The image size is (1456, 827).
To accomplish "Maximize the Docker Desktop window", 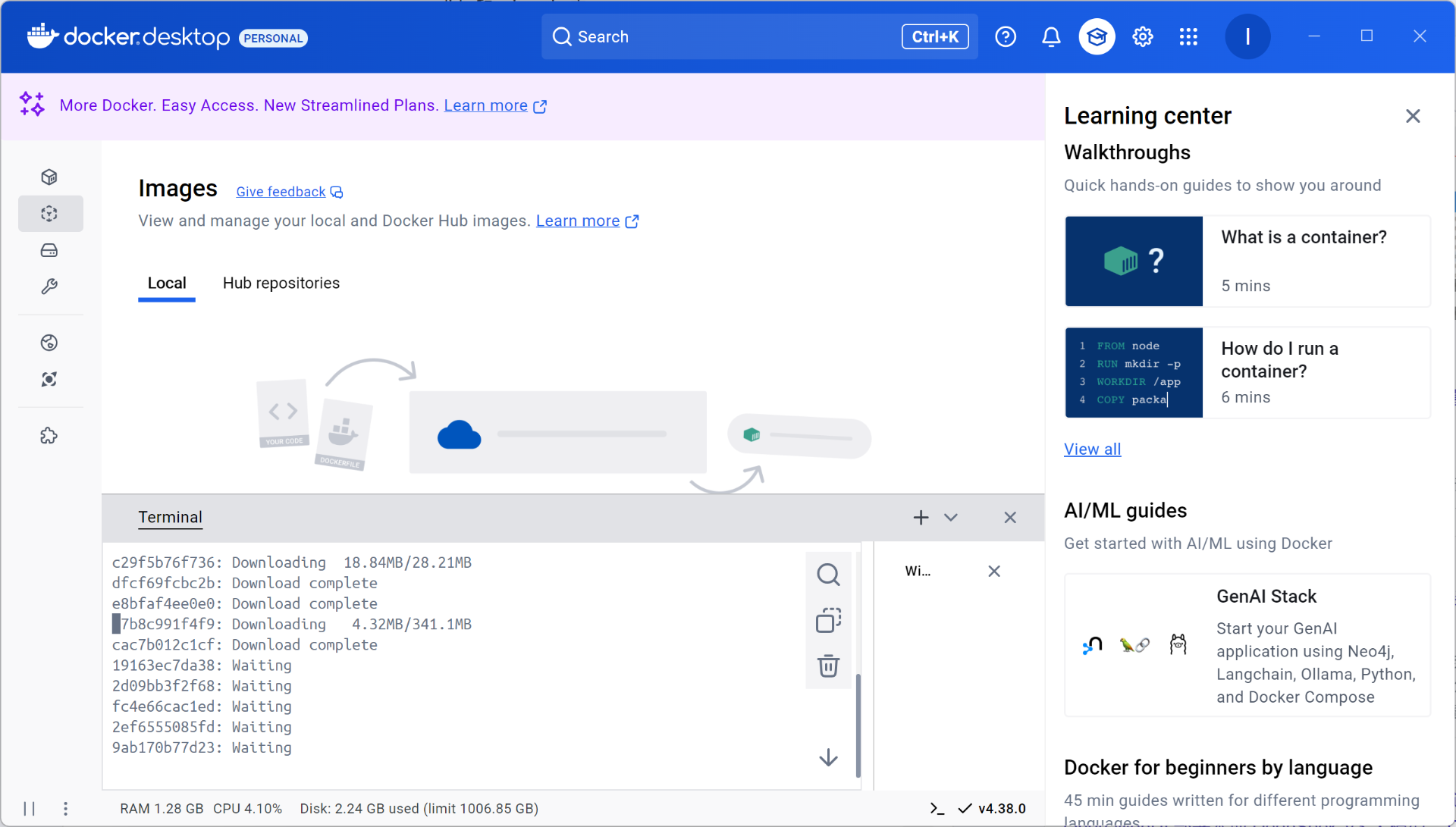I will tap(1367, 36).
